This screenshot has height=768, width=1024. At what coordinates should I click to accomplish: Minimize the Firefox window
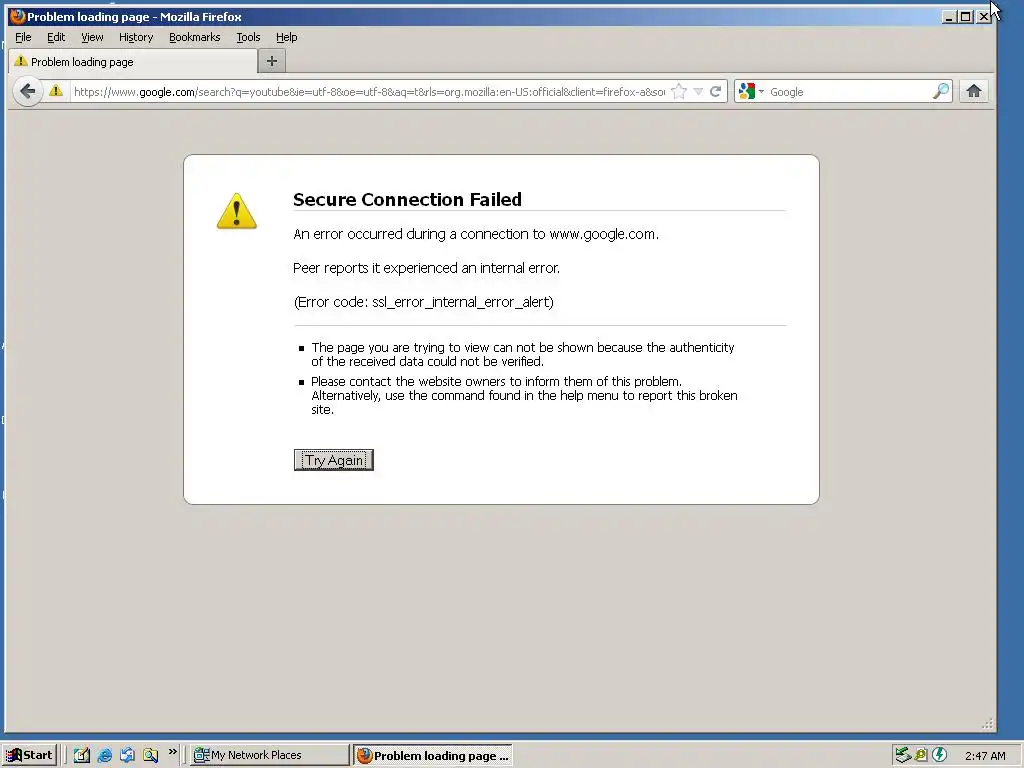tap(949, 17)
